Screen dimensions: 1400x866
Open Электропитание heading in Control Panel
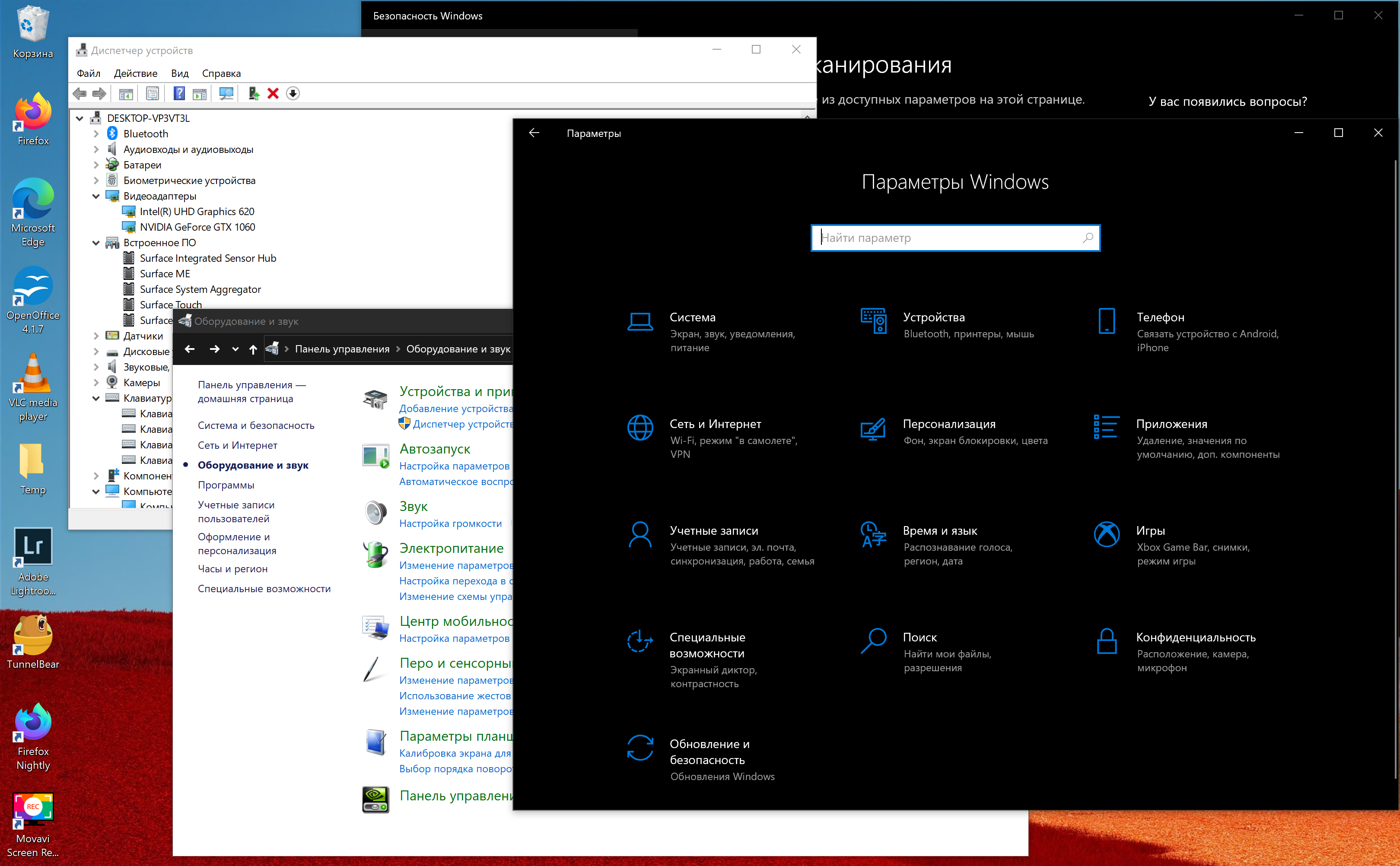click(452, 548)
